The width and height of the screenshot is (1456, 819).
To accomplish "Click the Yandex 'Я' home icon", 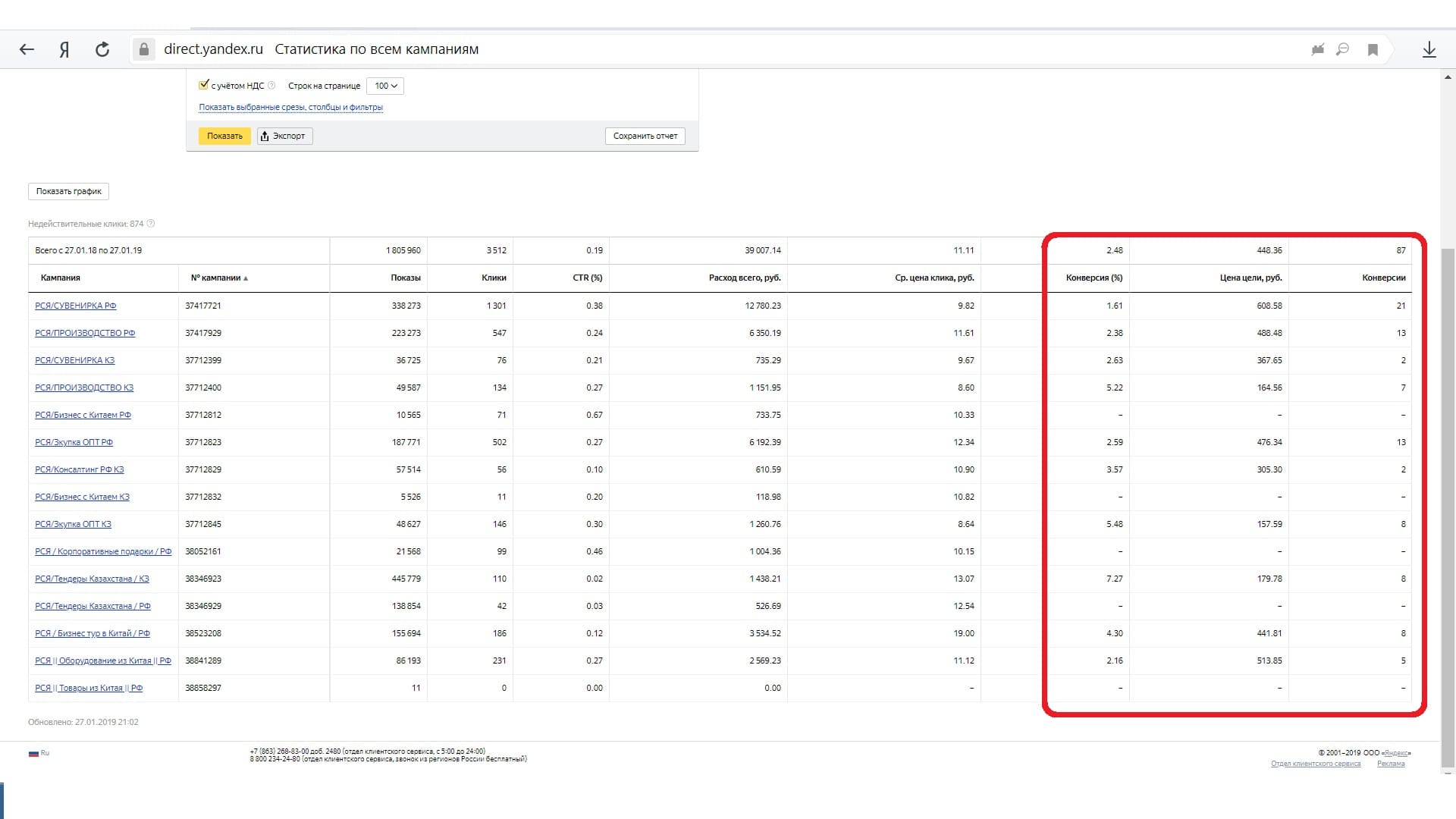I will coord(64,49).
